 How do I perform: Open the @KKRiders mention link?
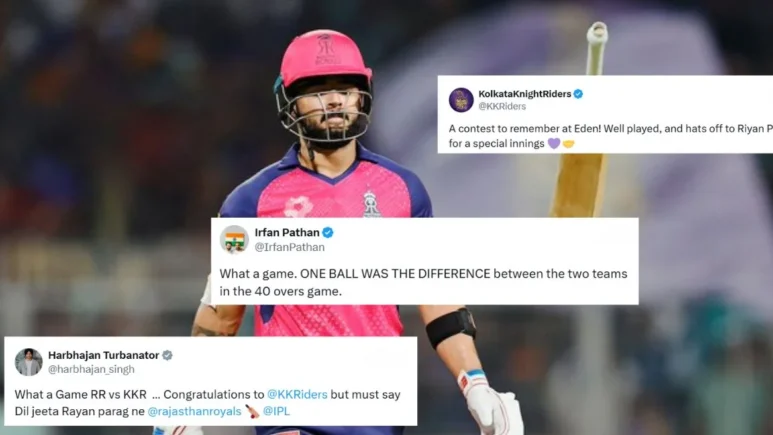pos(297,395)
